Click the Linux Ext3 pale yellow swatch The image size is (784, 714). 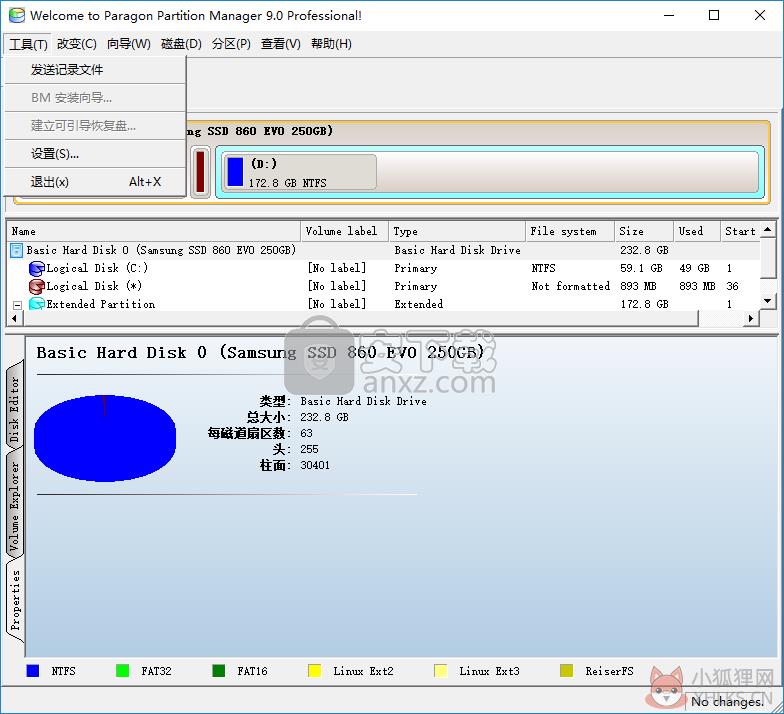[x=440, y=671]
